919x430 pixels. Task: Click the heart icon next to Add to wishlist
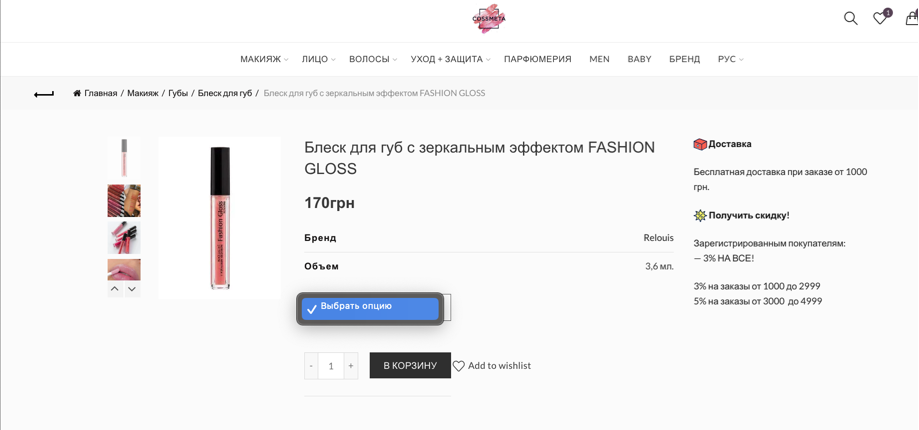pyautogui.click(x=459, y=366)
